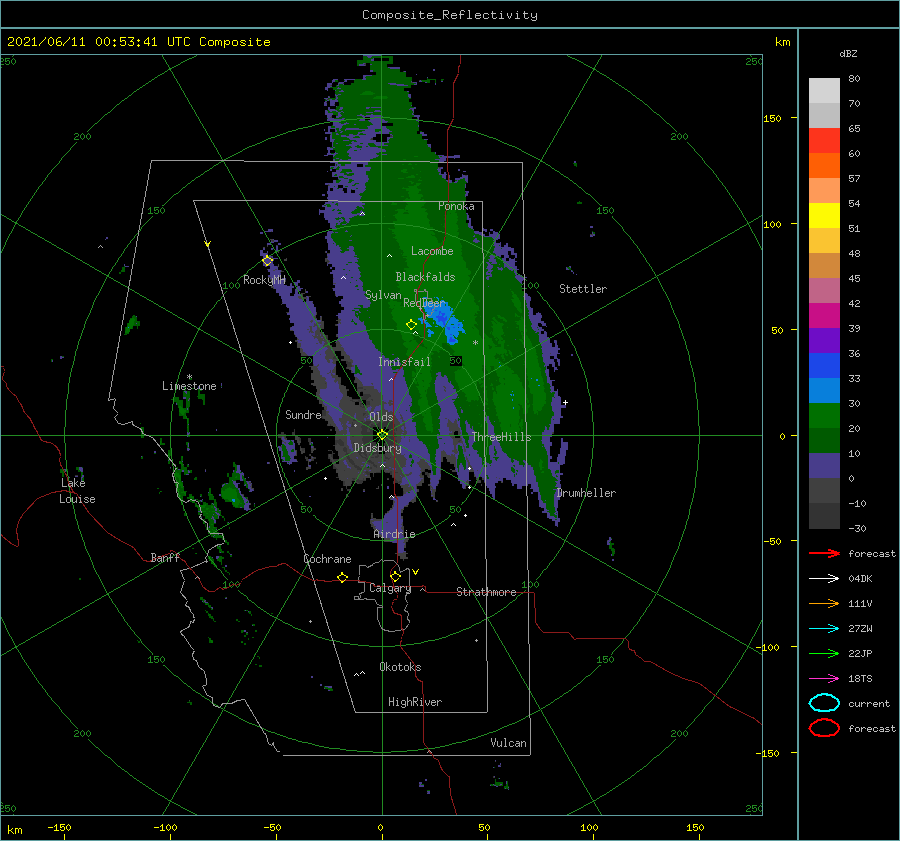The height and width of the screenshot is (841, 900).
Task: Select the red 'forecast' ellipse legend icon
Action: click(824, 728)
